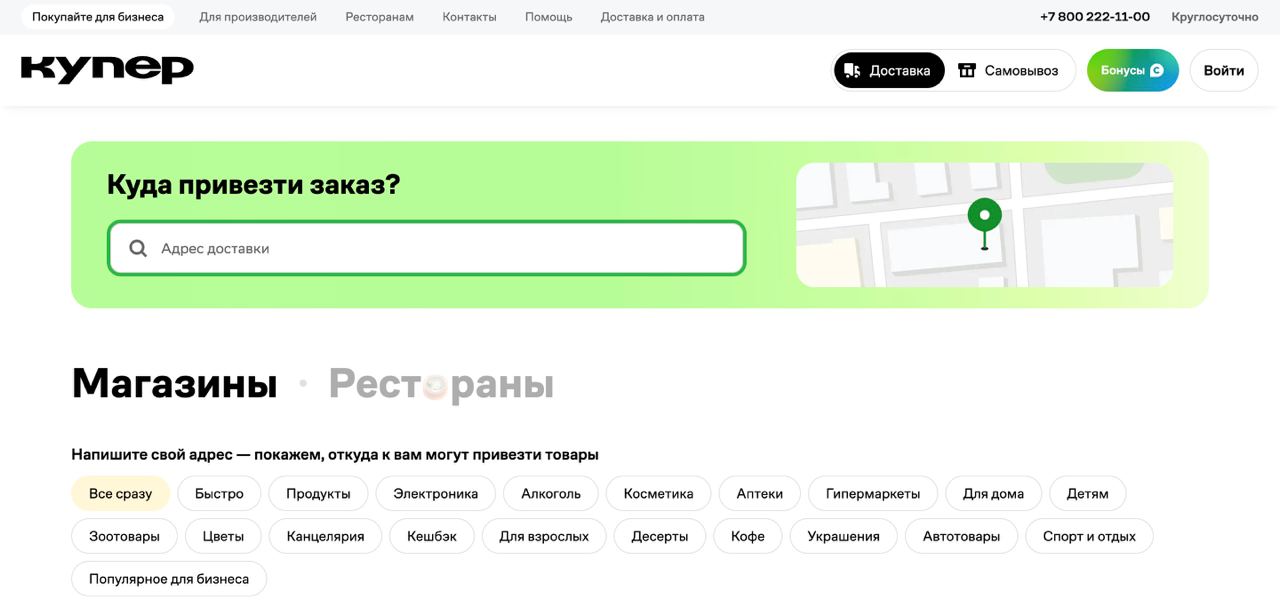
Task: Open Доставка и оплата link
Action: tap(653, 17)
